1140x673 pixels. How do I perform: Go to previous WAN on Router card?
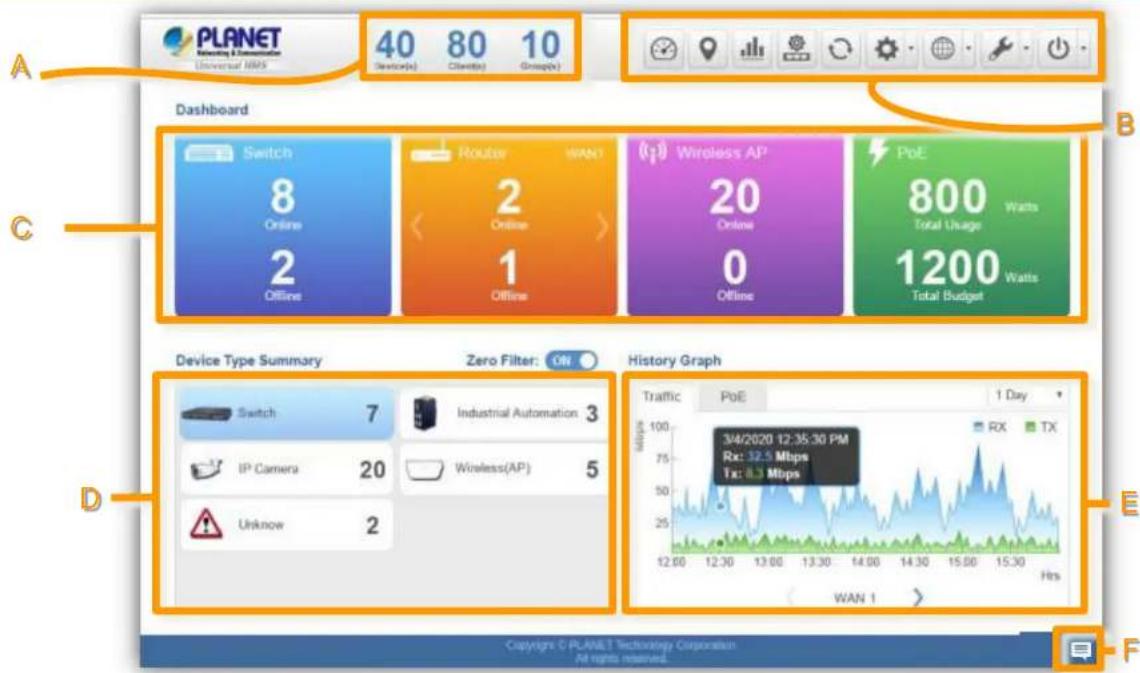click(x=417, y=227)
